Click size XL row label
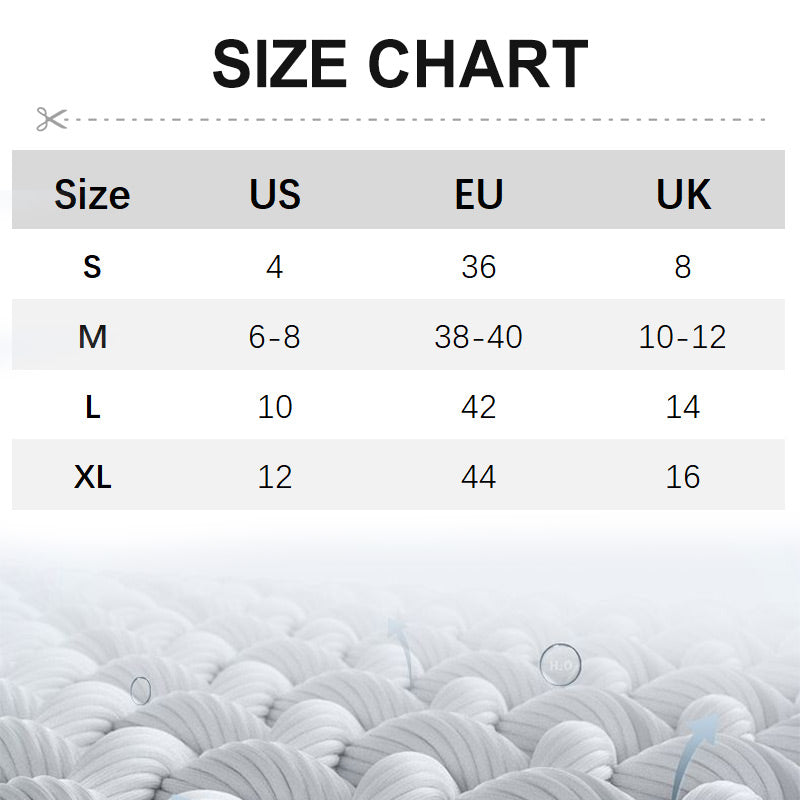Screen dimensions: 800x800 [92, 477]
